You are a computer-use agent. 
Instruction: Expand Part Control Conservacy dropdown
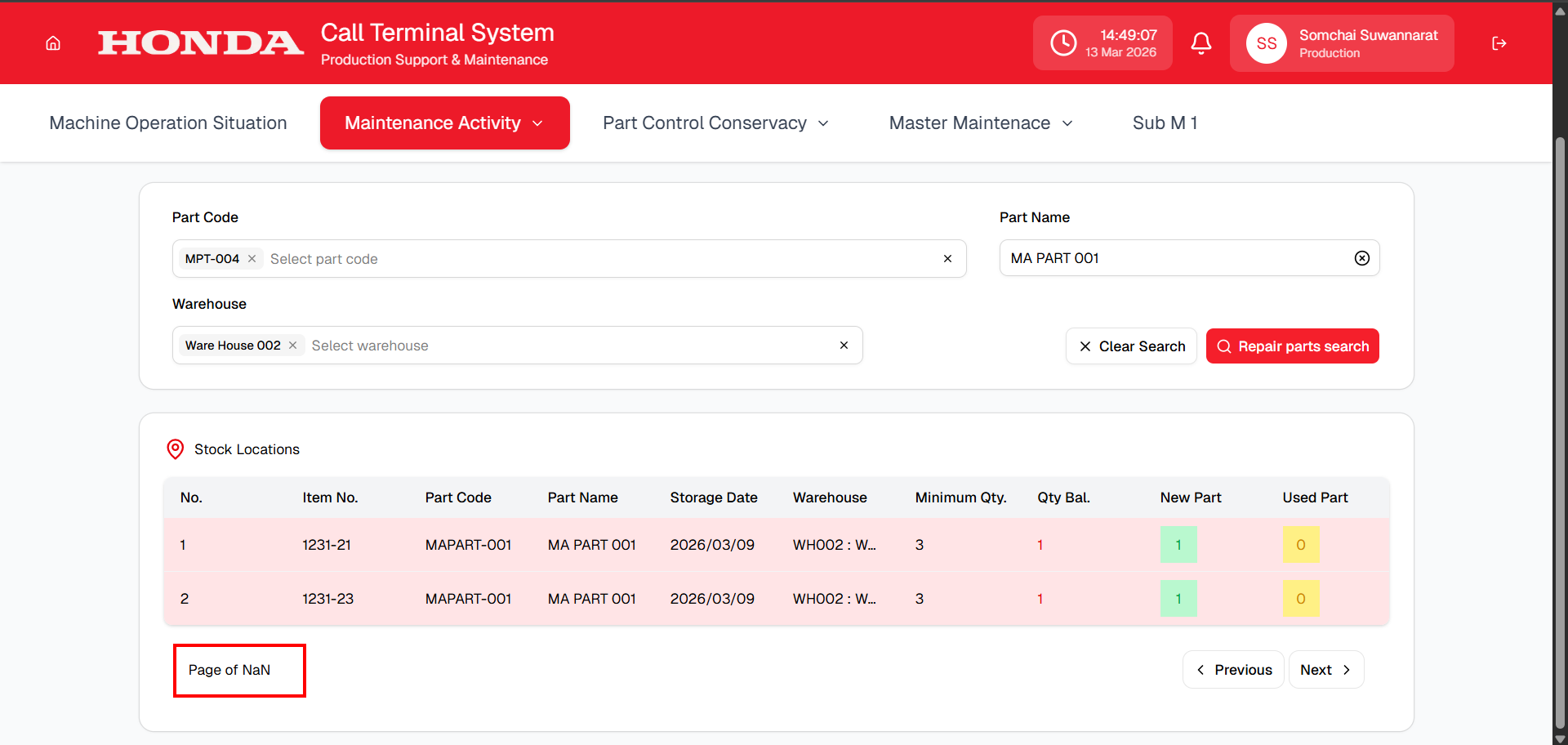715,123
